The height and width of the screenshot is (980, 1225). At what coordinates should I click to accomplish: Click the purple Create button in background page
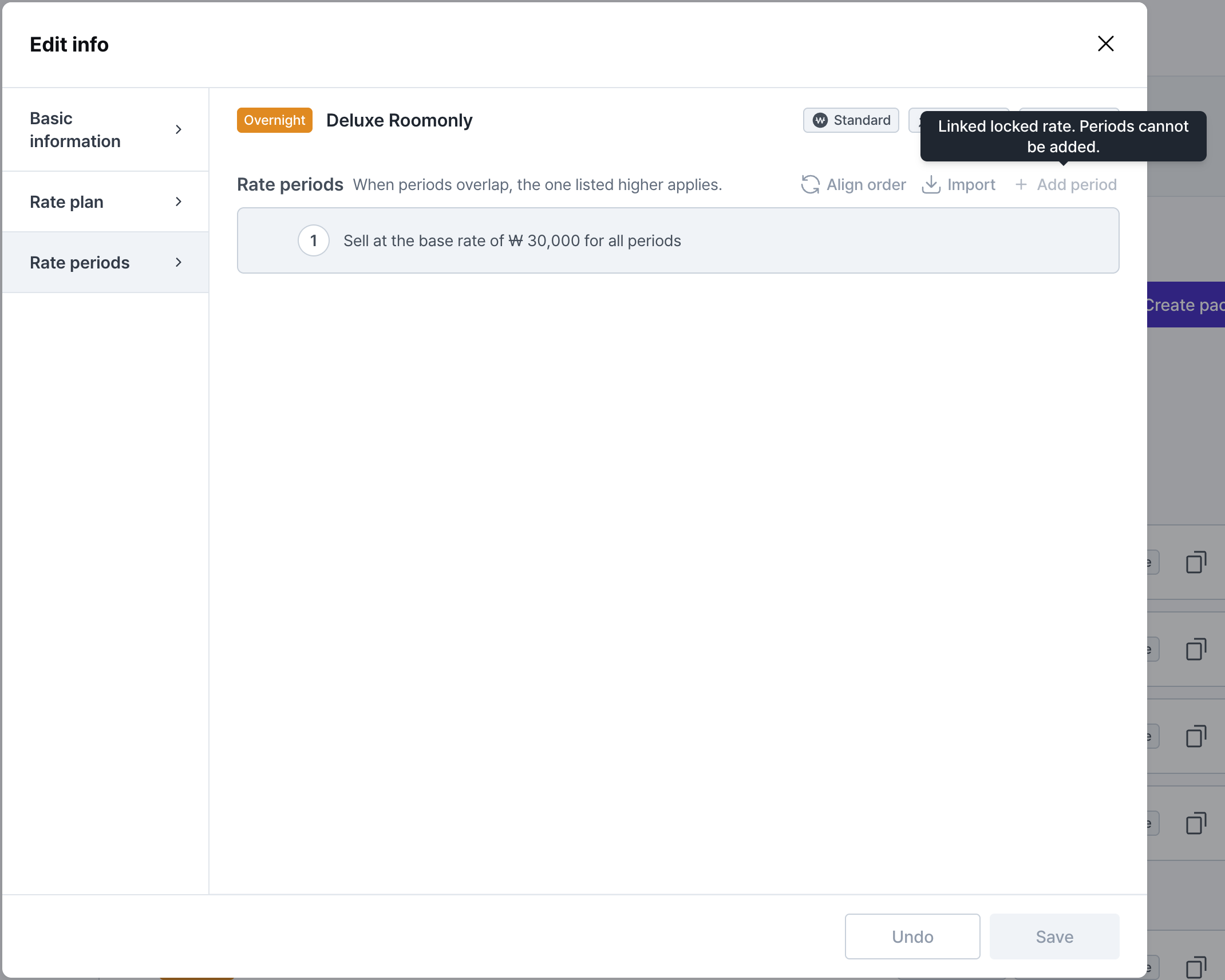pyautogui.click(x=1186, y=305)
